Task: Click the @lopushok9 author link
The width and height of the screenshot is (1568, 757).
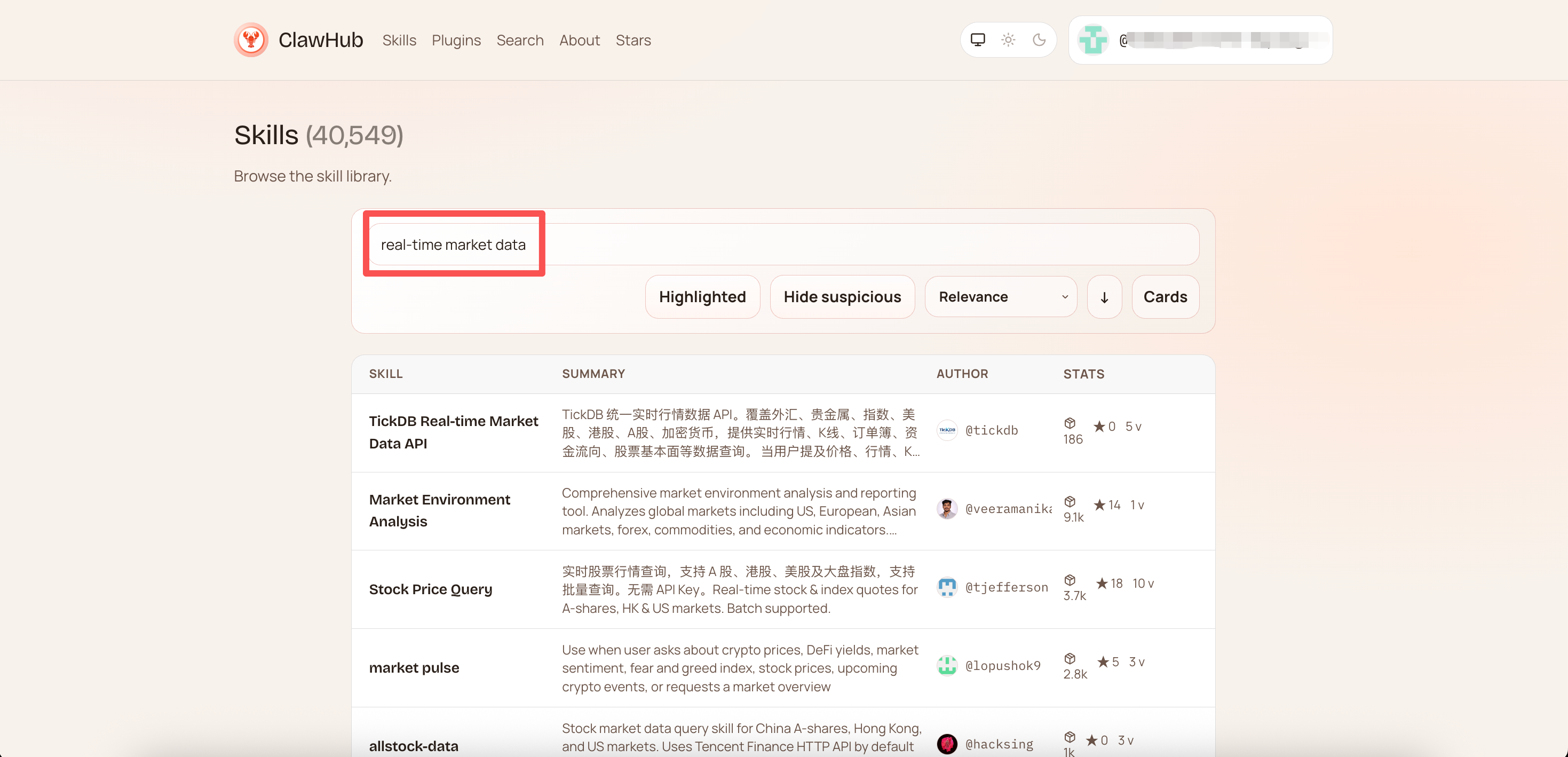Action: 1002,666
